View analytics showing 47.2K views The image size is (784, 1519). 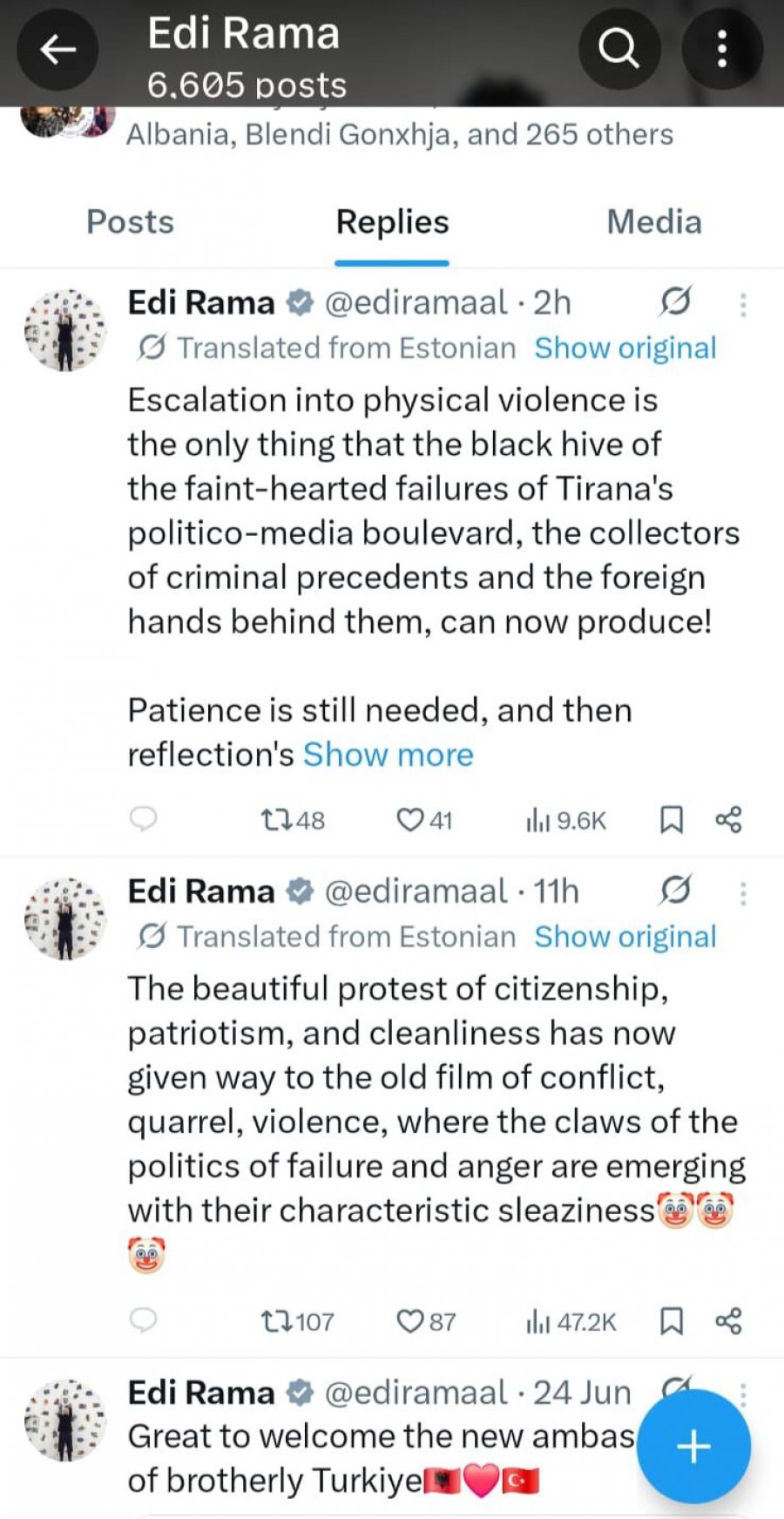571,1322
